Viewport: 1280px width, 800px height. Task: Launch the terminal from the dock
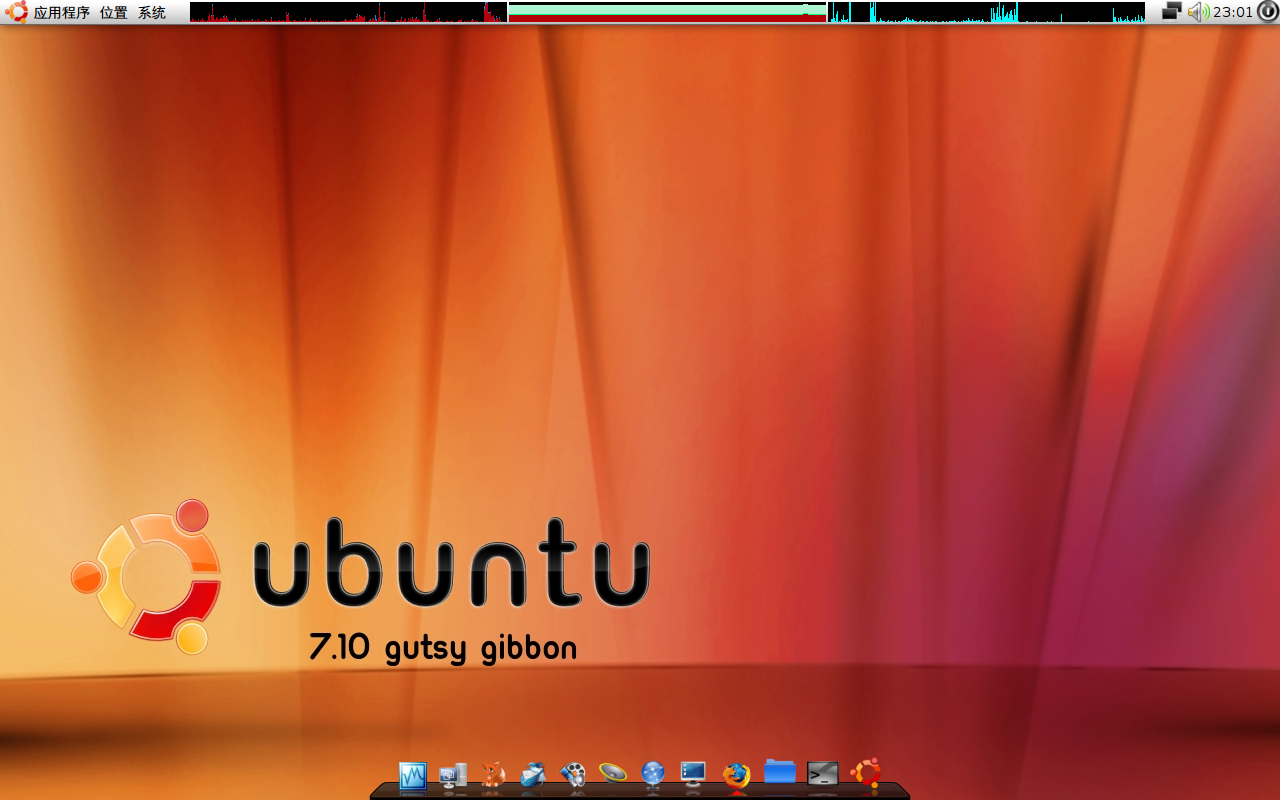822,774
